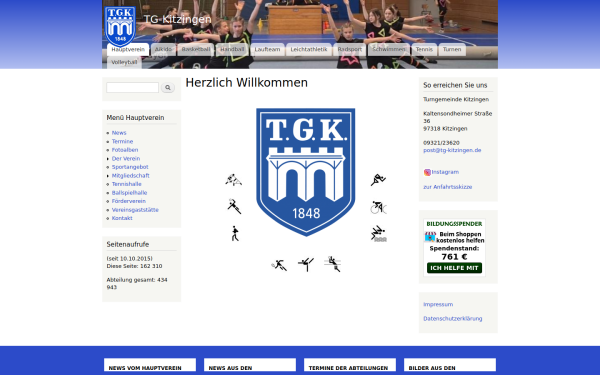Open the Instagram text link

[445, 172]
